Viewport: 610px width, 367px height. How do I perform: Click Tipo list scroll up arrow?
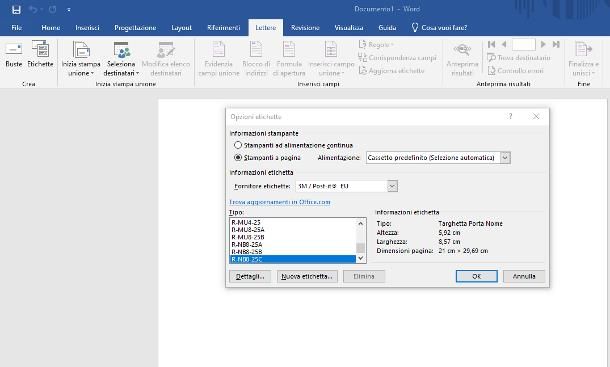tap(361, 223)
